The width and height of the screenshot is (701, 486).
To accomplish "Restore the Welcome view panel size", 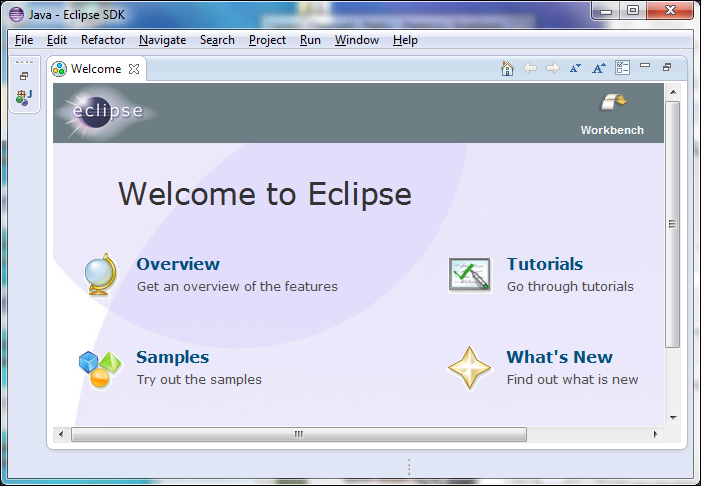I will pos(667,67).
